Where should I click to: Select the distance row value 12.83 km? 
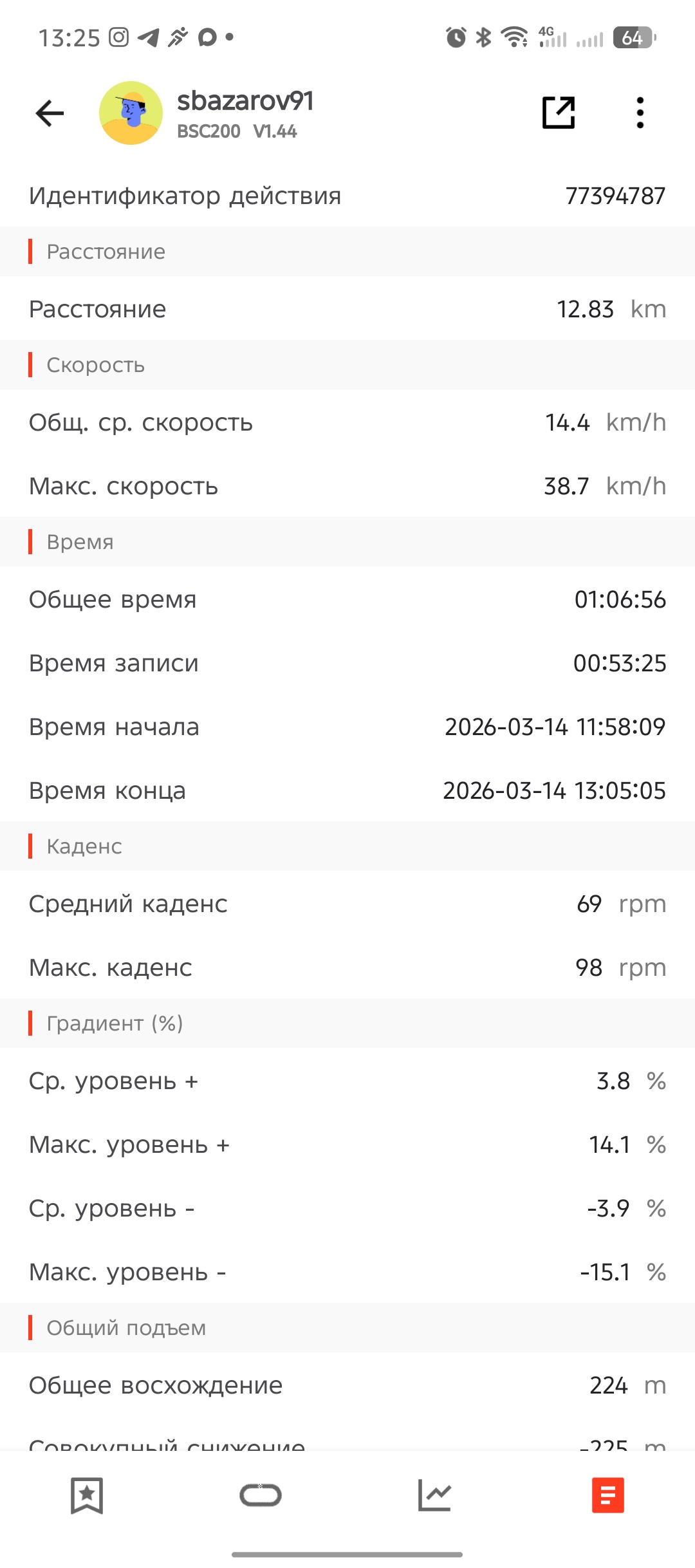coord(611,309)
